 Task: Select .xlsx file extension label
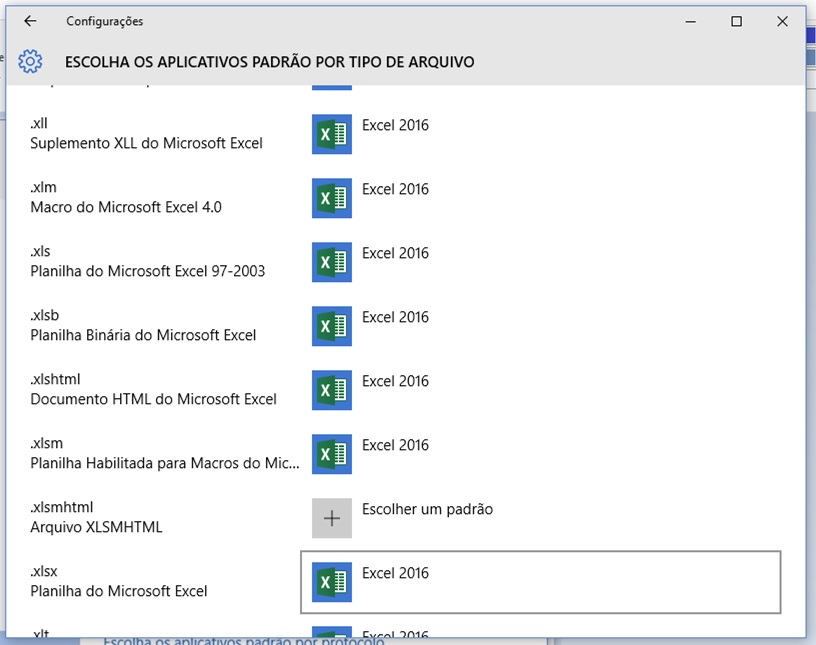(x=44, y=572)
